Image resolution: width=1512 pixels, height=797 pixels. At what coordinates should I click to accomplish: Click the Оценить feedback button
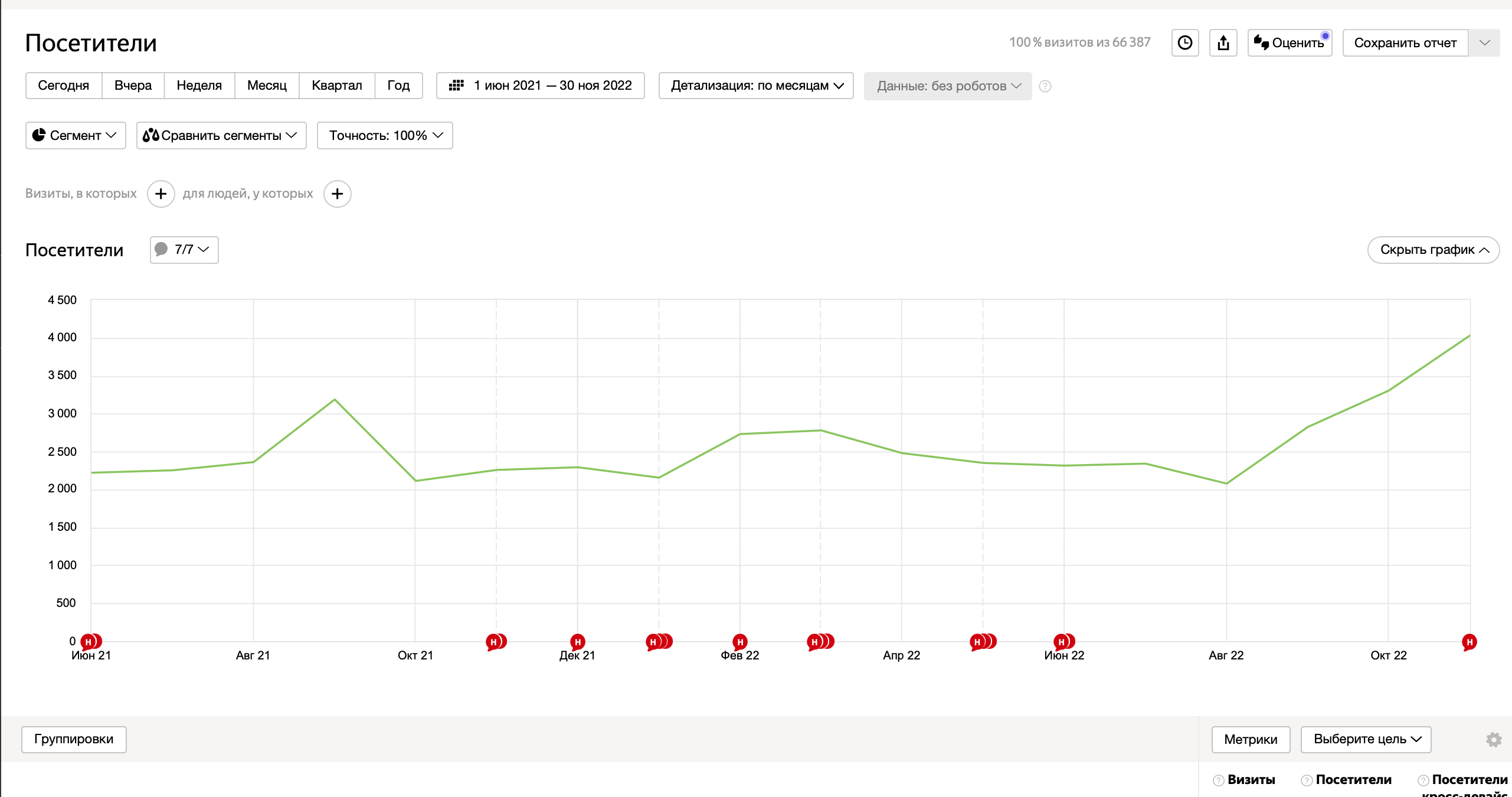1290,43
